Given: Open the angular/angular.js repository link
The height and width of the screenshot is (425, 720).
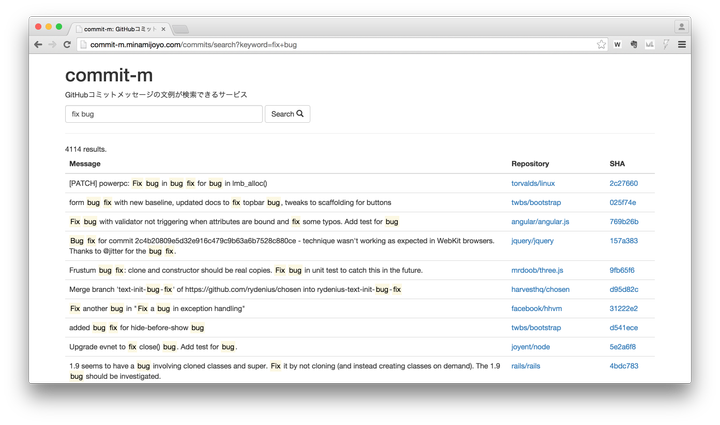Looking at the screenshot, I should coord(540,222).
